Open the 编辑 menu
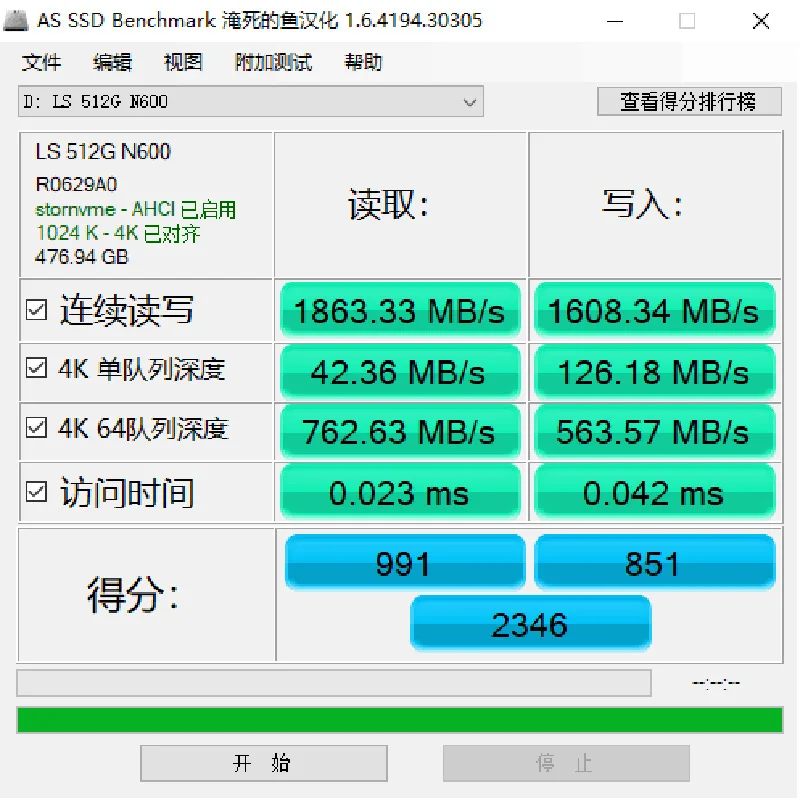Image resolution: width=800 pixels, height=798 pixels. coord(112,62)
